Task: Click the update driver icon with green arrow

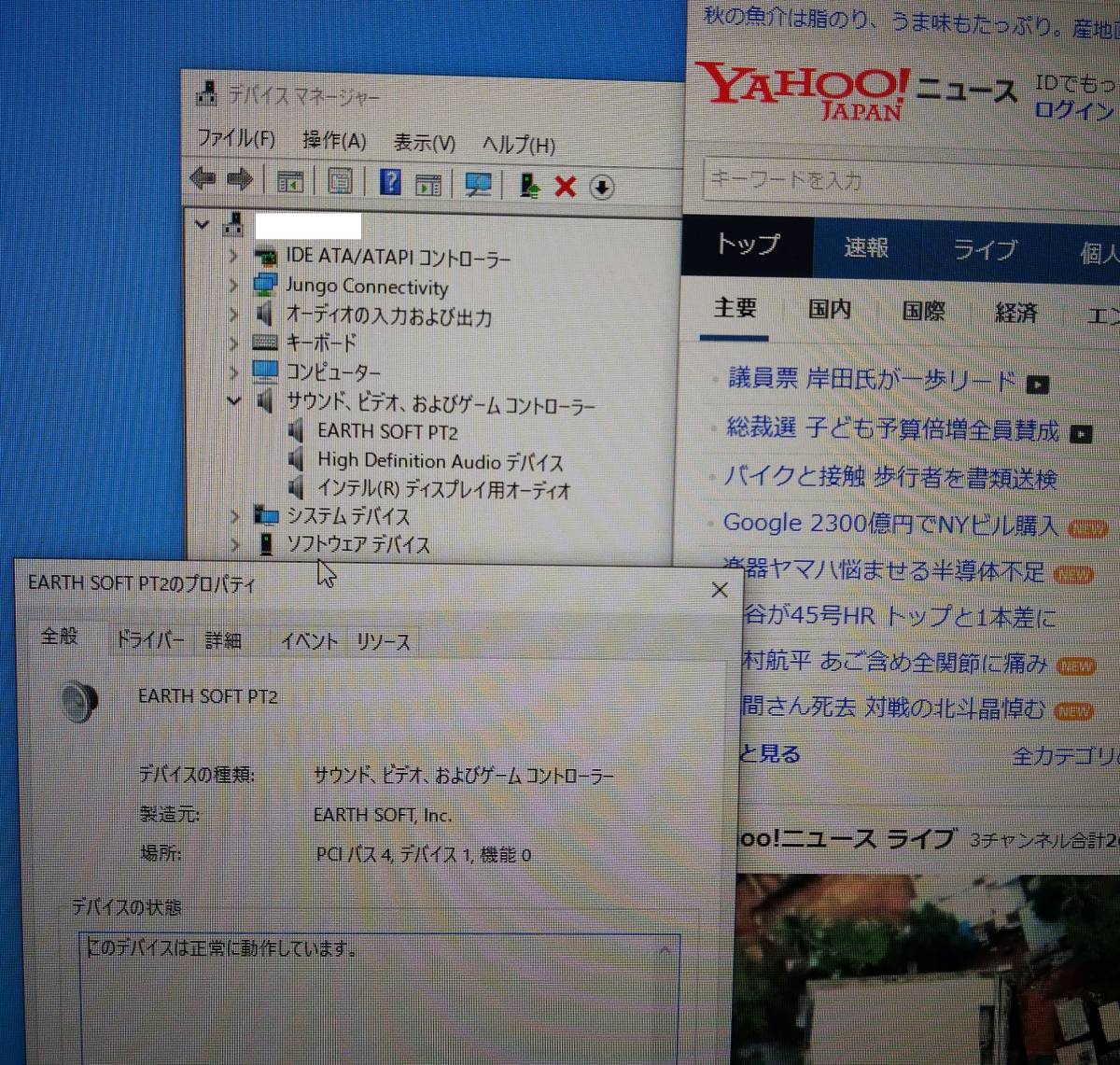Action: click(529, 186)
